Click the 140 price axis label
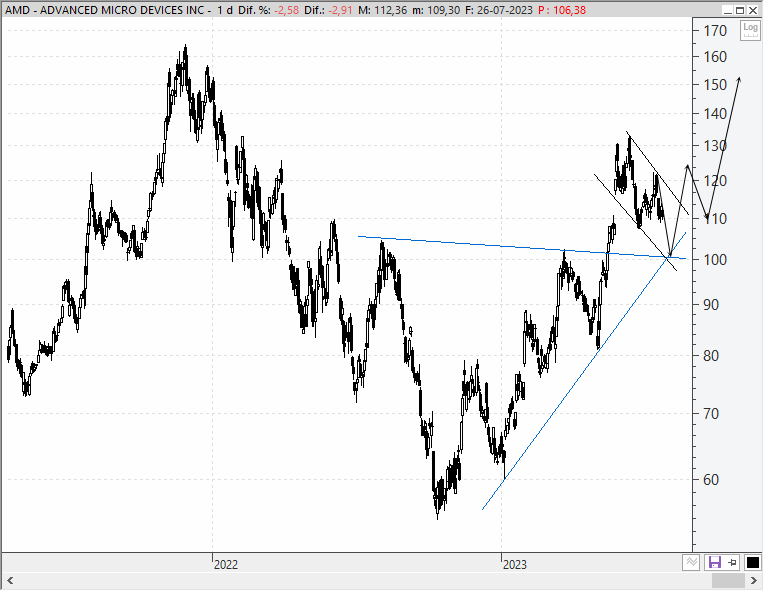Screen dimensions: 764x591 pos(715,114)
